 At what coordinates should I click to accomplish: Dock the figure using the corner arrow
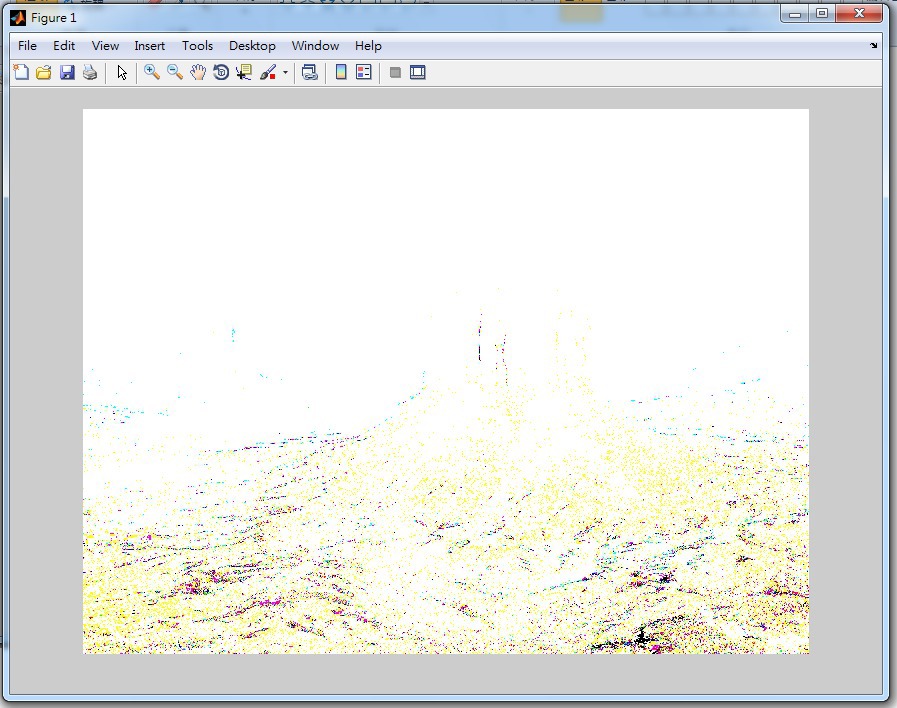coord(873,46)
